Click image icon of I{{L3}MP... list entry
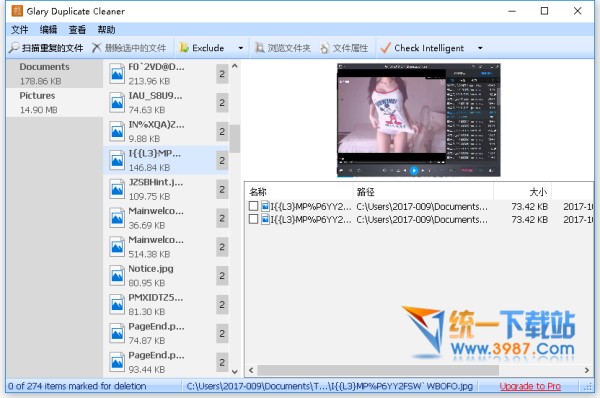The height and width of the screenshot is (398, 600). 117,160
